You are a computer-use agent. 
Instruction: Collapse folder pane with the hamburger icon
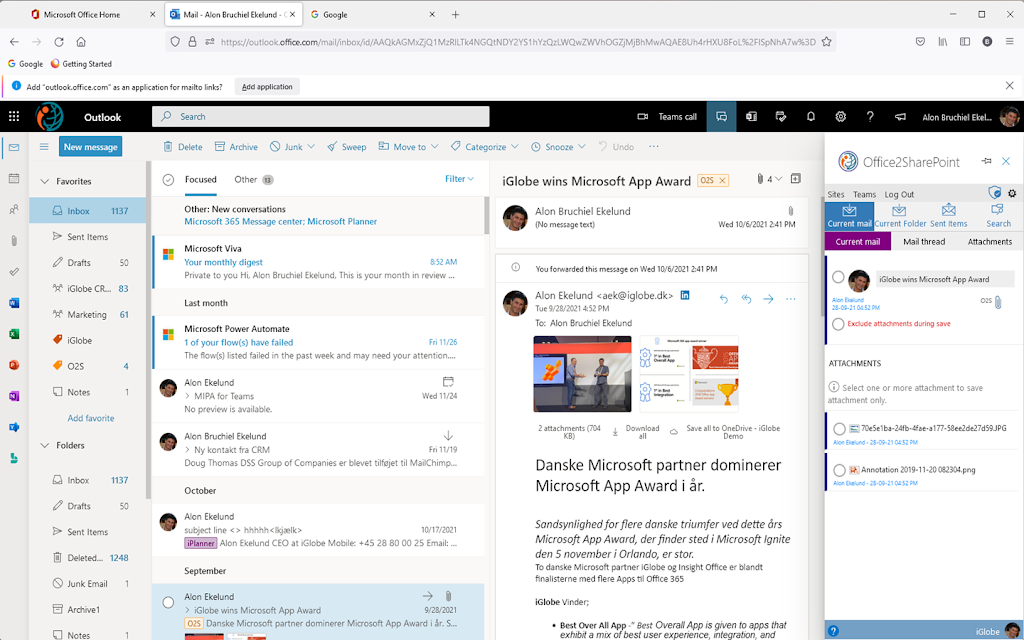(x=44, y=147)
